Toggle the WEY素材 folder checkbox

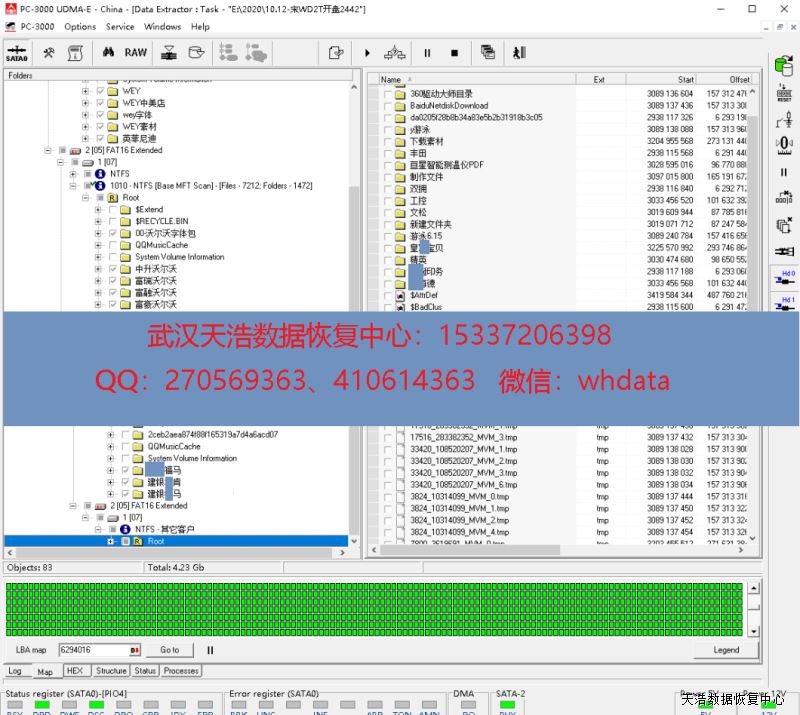pos(100,127)
